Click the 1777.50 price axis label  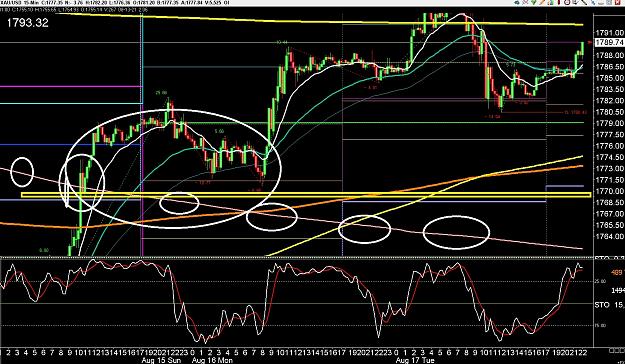(610, 135)
